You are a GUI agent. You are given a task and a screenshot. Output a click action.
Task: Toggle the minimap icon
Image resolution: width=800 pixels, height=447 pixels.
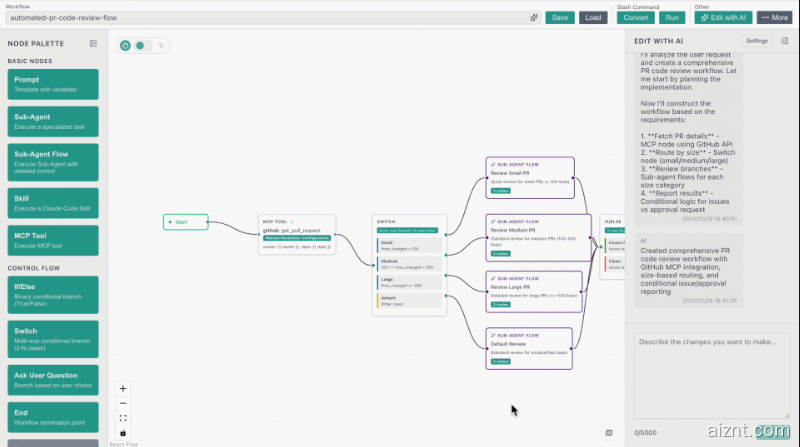[609, 432]
